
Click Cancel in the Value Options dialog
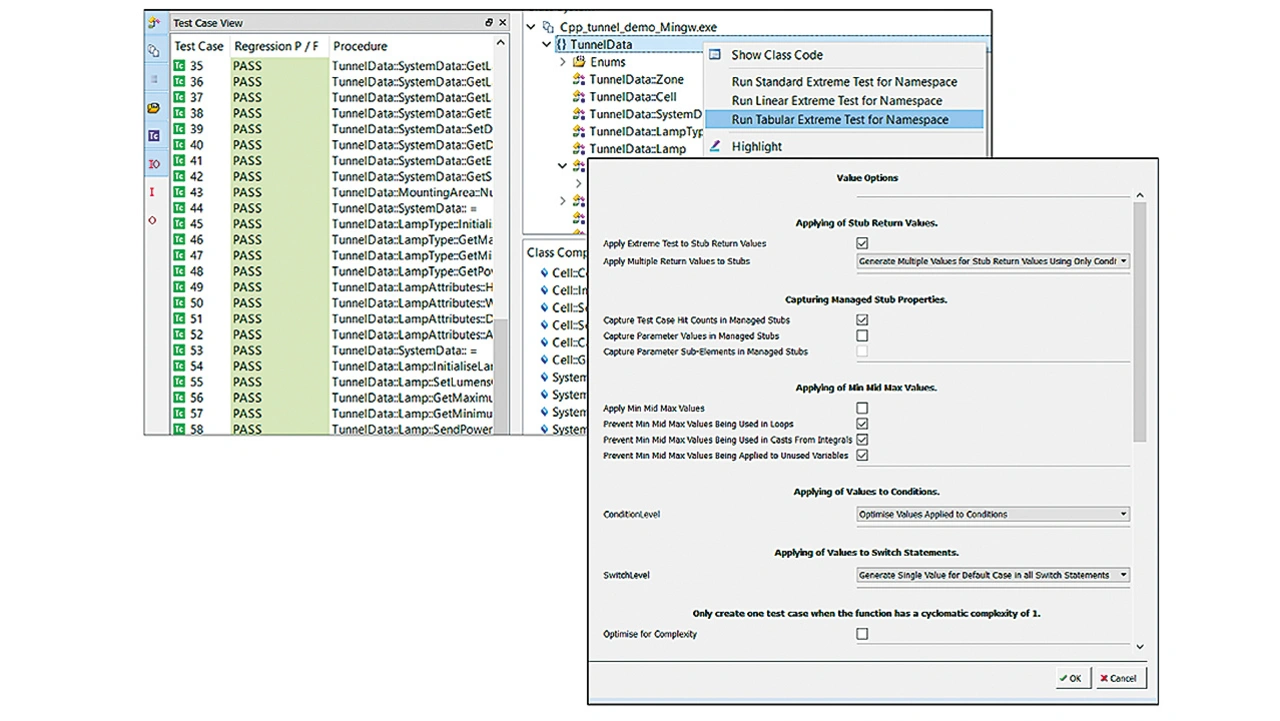coord(1118,678)
